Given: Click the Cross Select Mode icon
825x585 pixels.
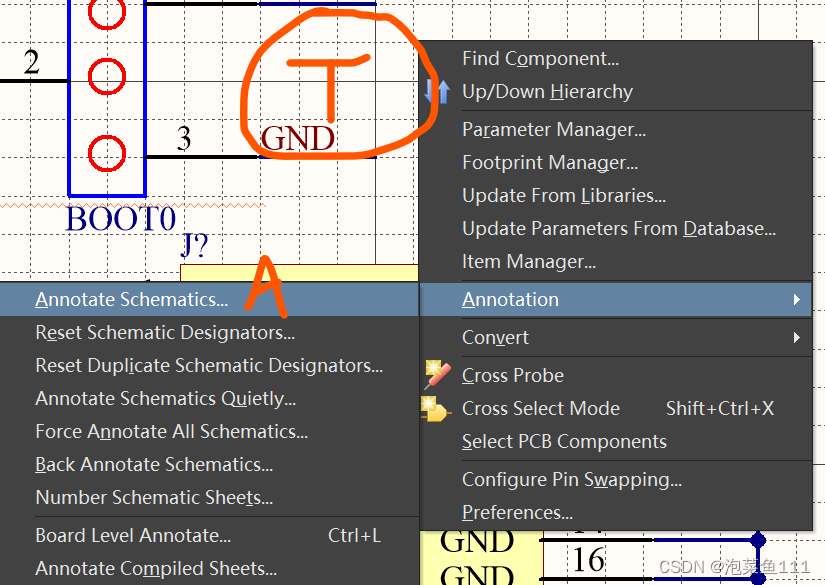Looking at the screenshot, I should (x=436, y=409).
